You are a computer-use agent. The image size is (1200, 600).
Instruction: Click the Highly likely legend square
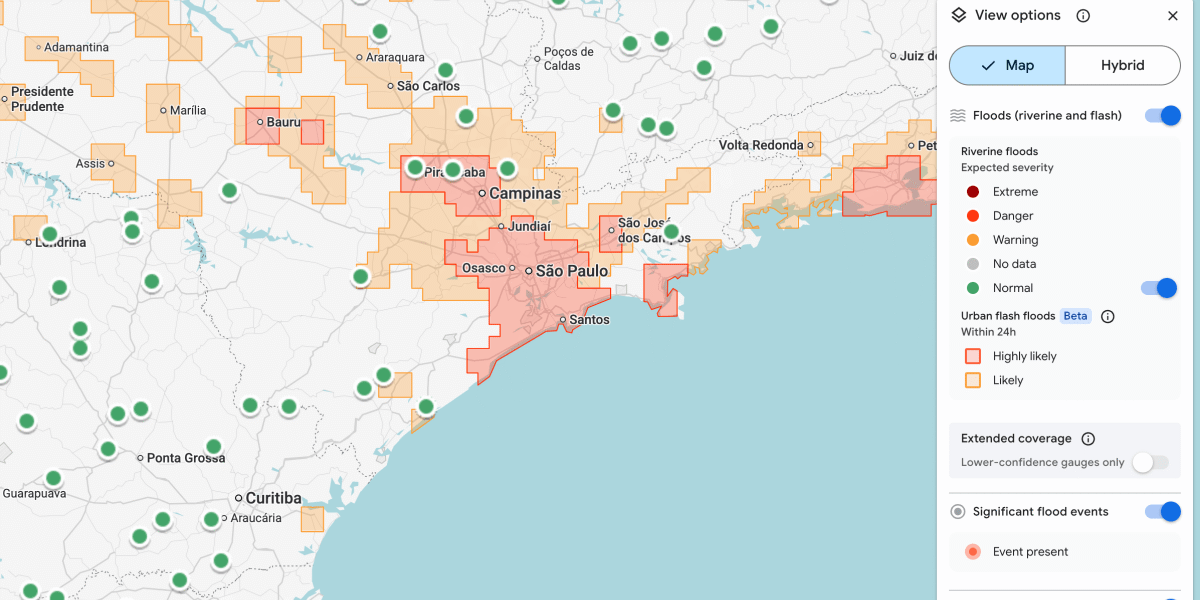tap(973, 356)
